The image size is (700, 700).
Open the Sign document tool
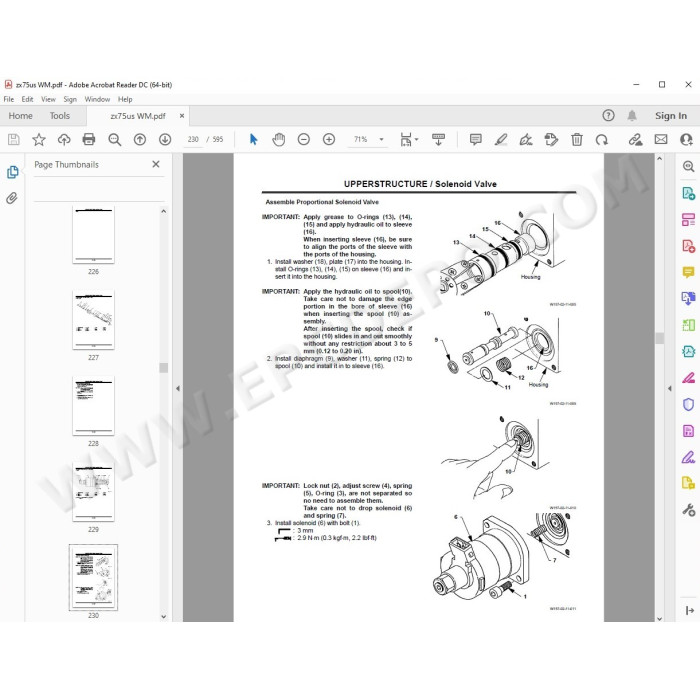point(526,140)
